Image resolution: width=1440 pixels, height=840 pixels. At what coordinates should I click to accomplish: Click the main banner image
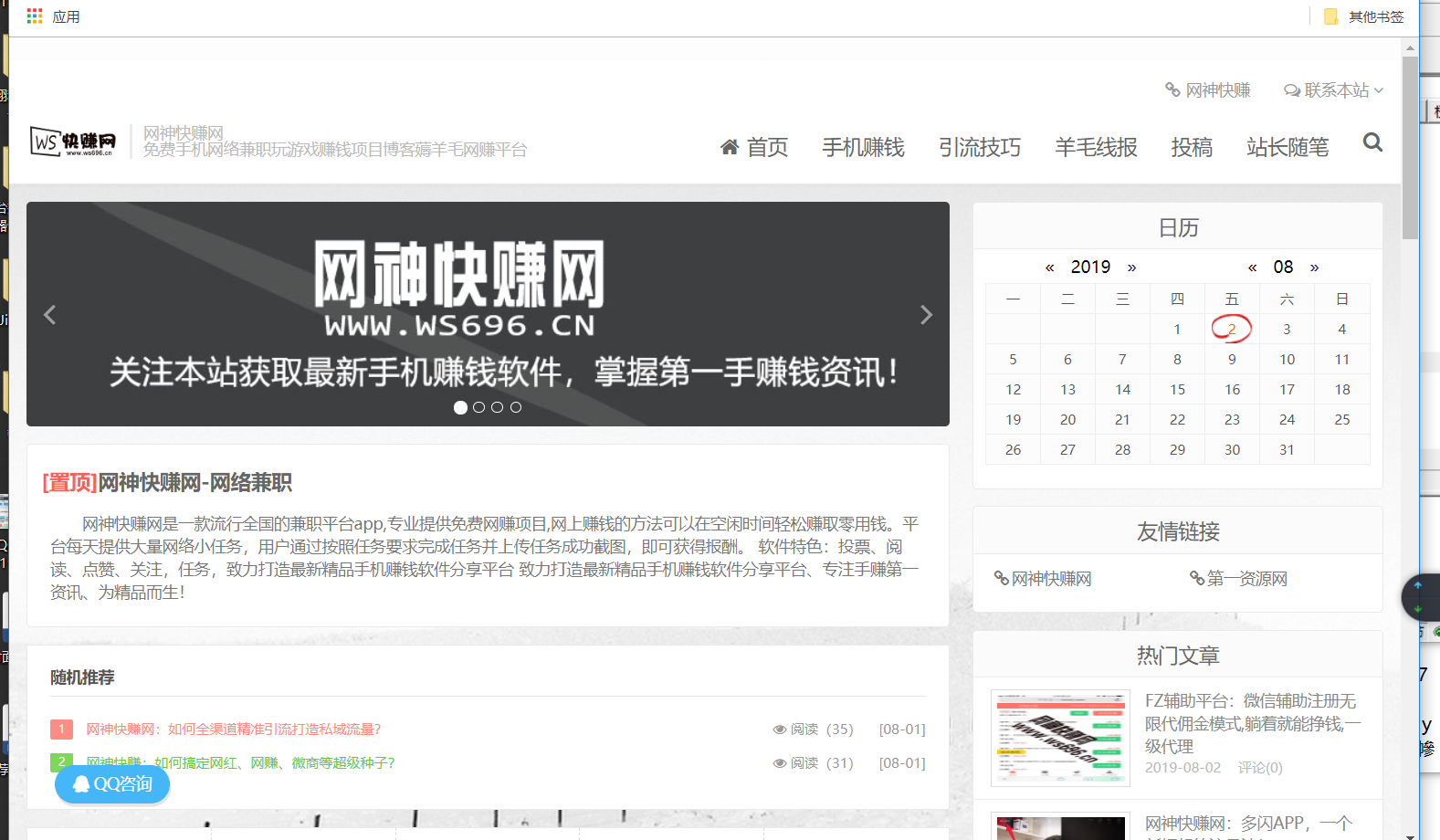click(x=488, y=314)
